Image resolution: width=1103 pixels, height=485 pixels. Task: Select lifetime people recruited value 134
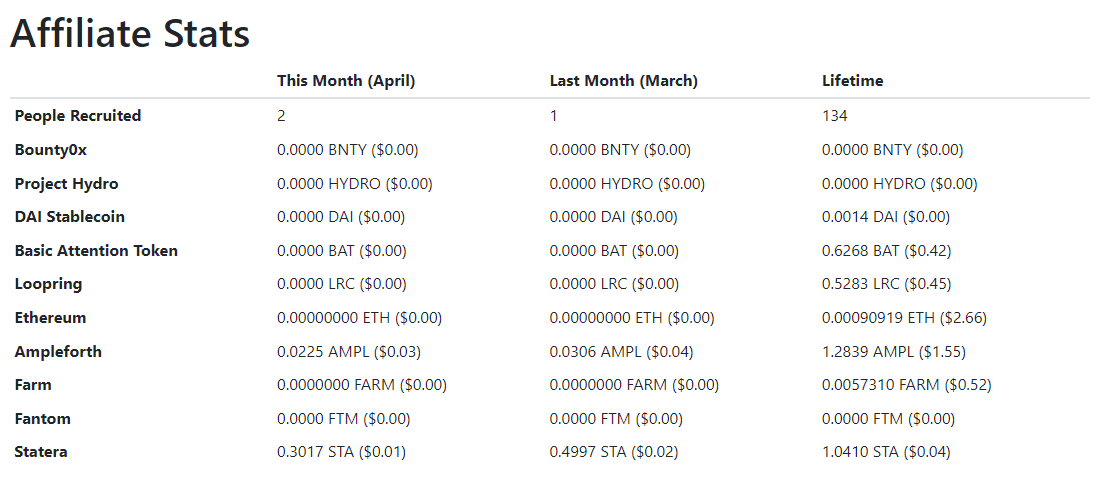click(835, 116)
